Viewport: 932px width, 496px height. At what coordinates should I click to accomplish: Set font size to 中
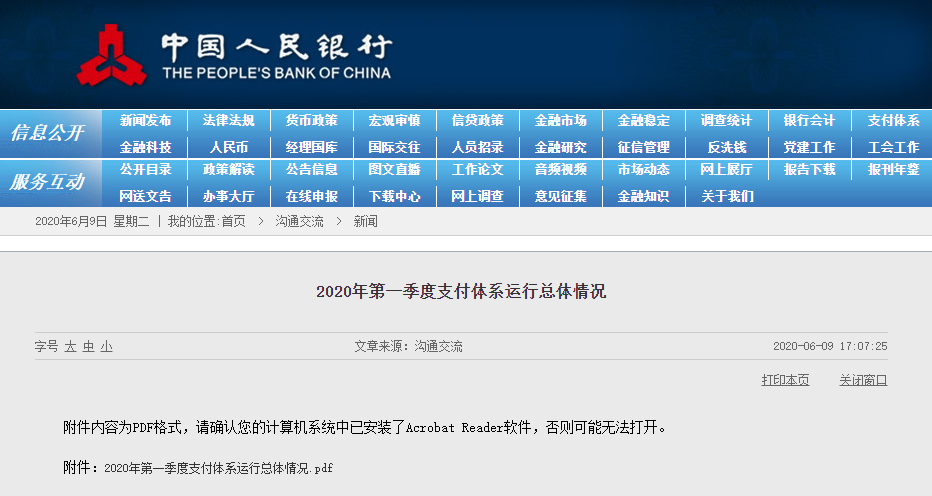click(x=89, y=346)
